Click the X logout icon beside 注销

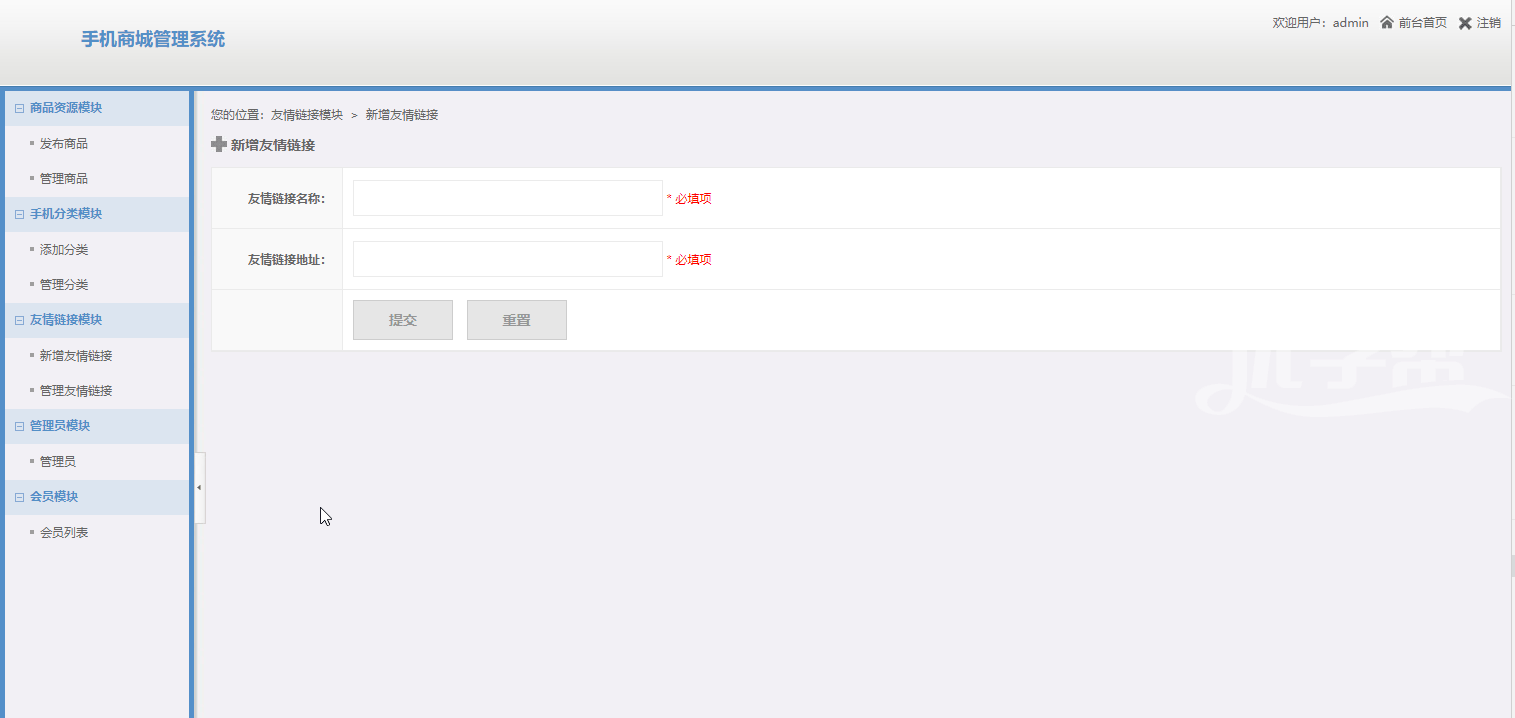tap(1464, 23)
